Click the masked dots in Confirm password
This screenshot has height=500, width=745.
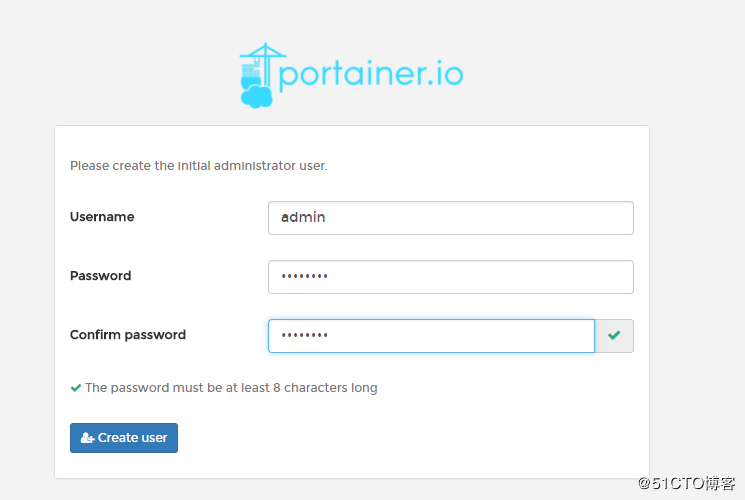coord(304,335)
